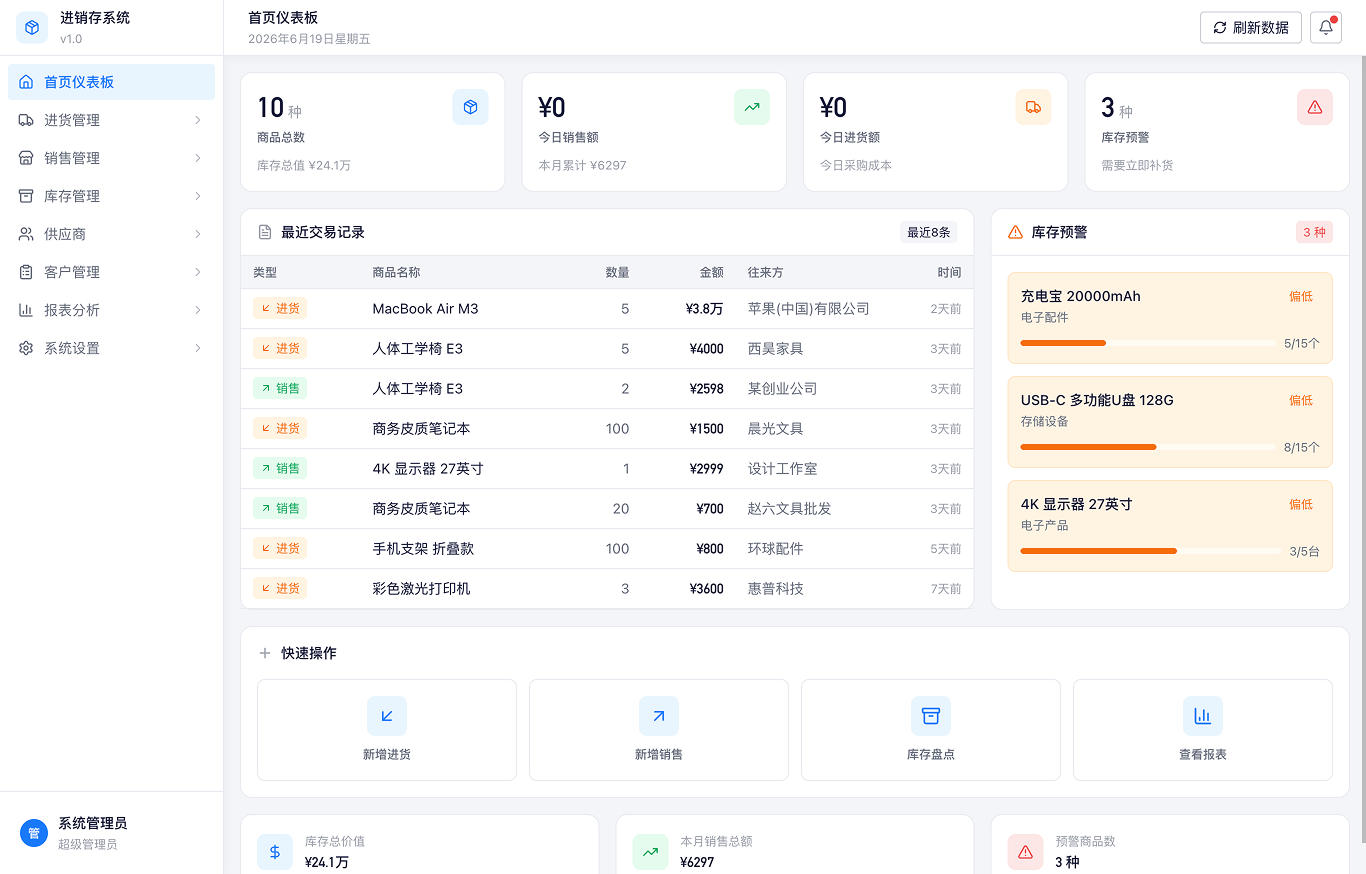Click the home icon in the sidebar
This screenshot has width=1366, height=874.
pyautogui.click(x=26, y=82)
